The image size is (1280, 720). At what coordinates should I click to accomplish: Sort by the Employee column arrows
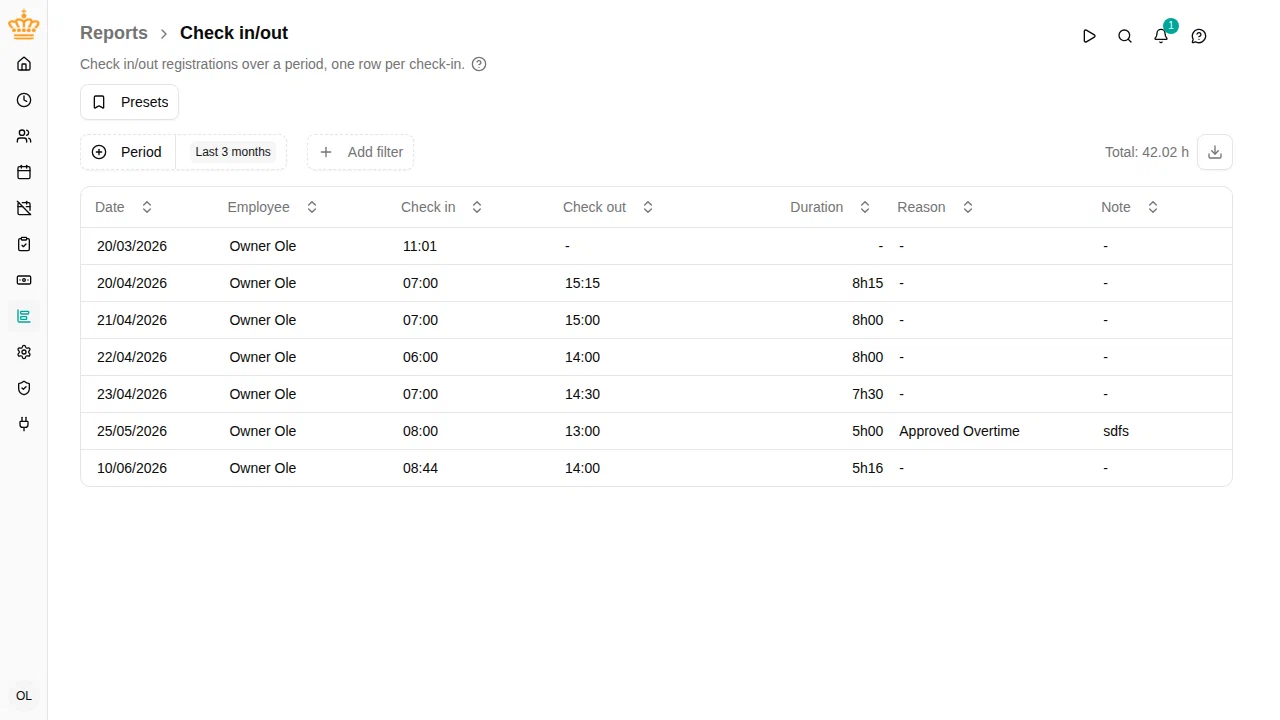pyautogui.click(x=312, y=207)
